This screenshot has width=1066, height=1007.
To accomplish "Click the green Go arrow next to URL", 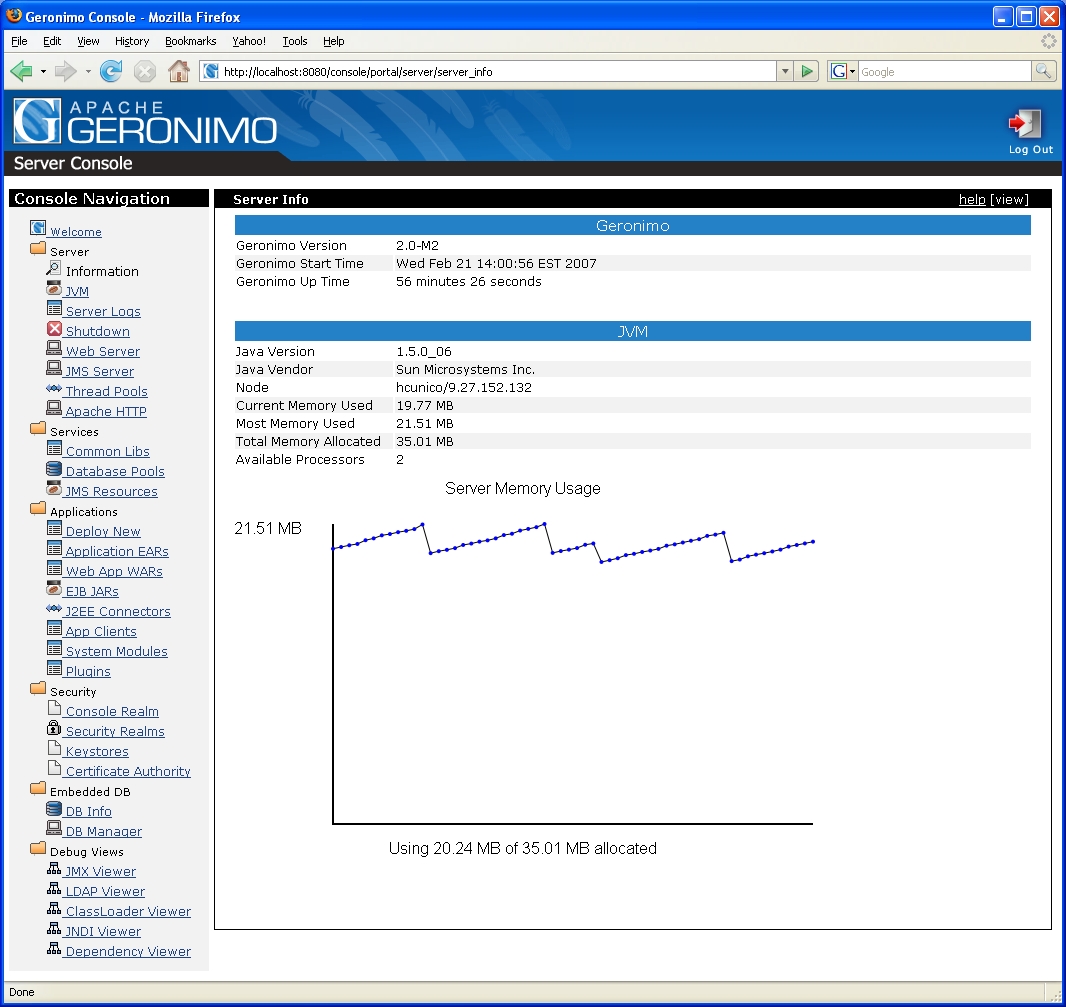I will point(806,71).
